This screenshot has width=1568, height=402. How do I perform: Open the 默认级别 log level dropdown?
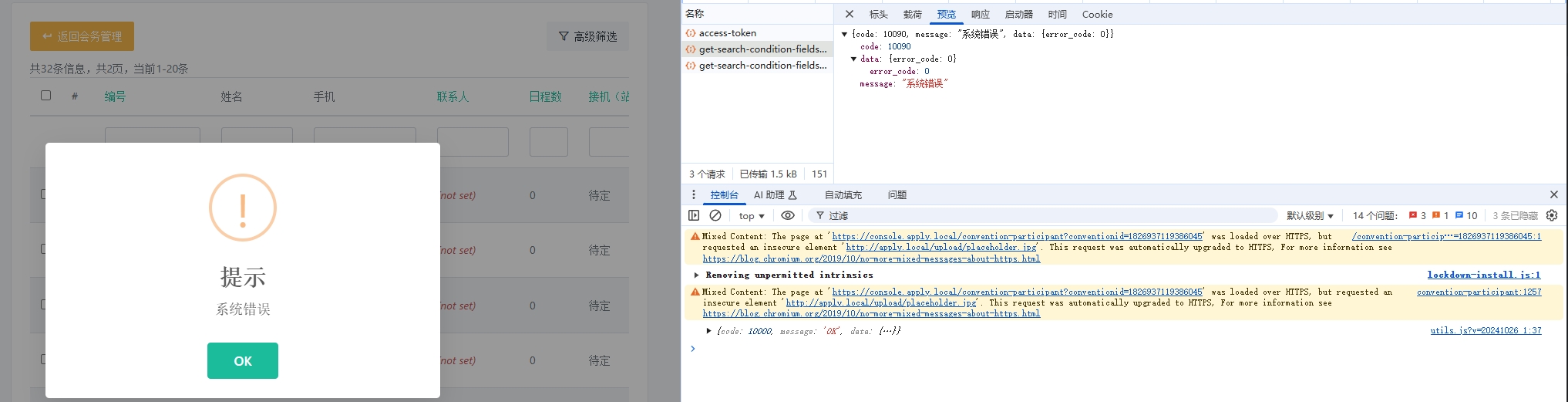[x=1309, y=216]
